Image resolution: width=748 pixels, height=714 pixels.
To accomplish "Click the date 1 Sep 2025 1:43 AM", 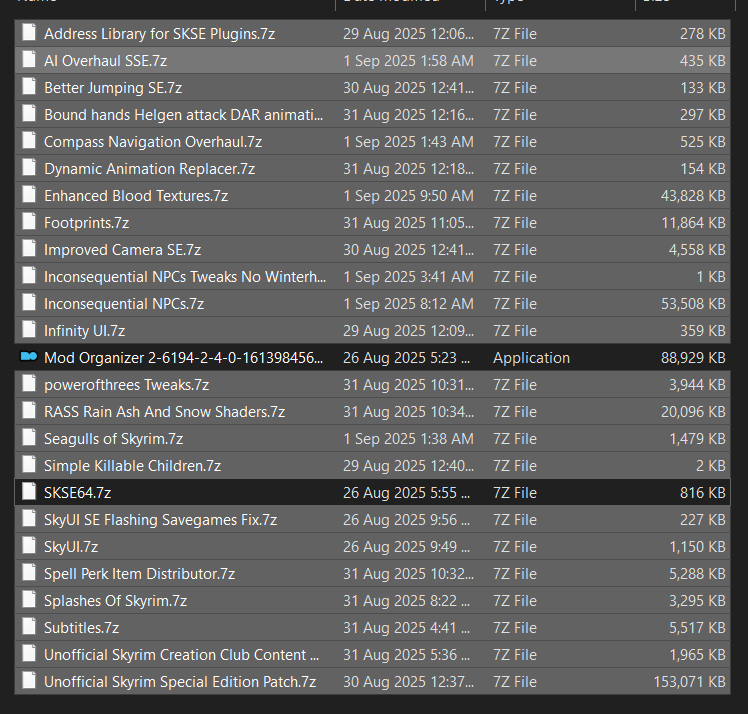I will 409,142.
